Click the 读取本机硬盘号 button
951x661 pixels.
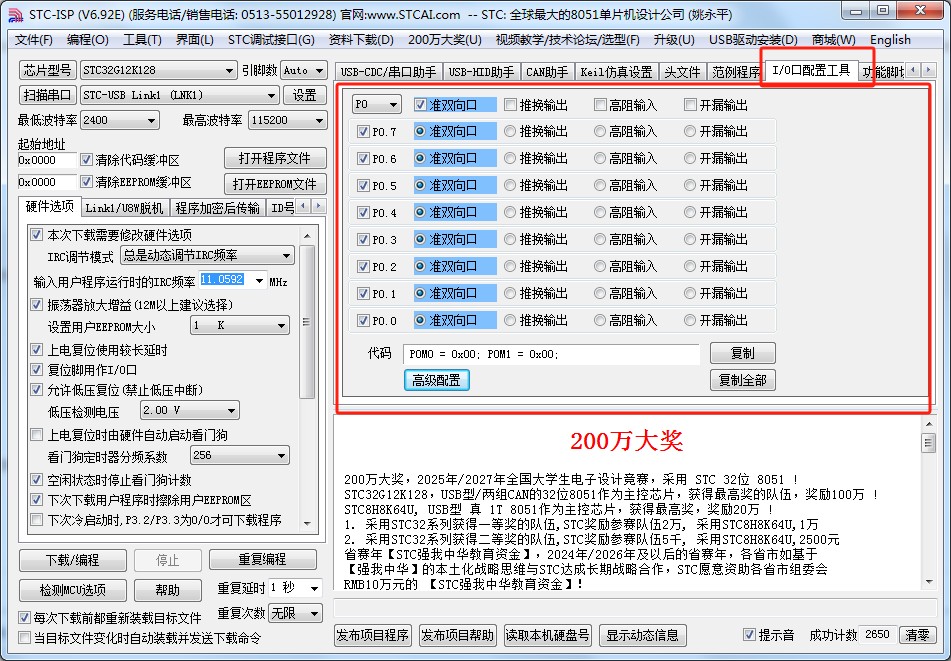547,636
